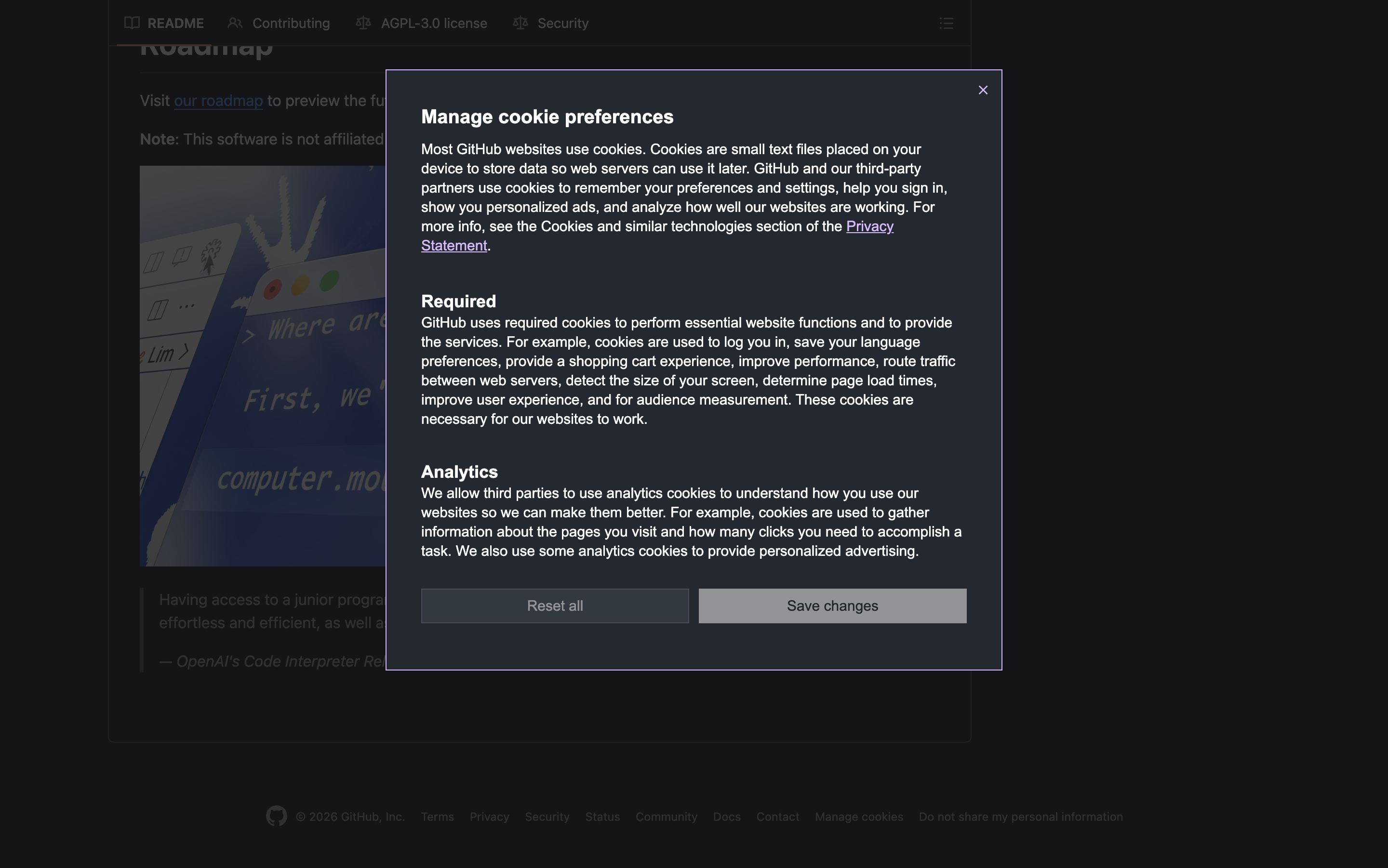Switch to the Contributing tab
The image size is (1388, 868).
click(291, 23)
